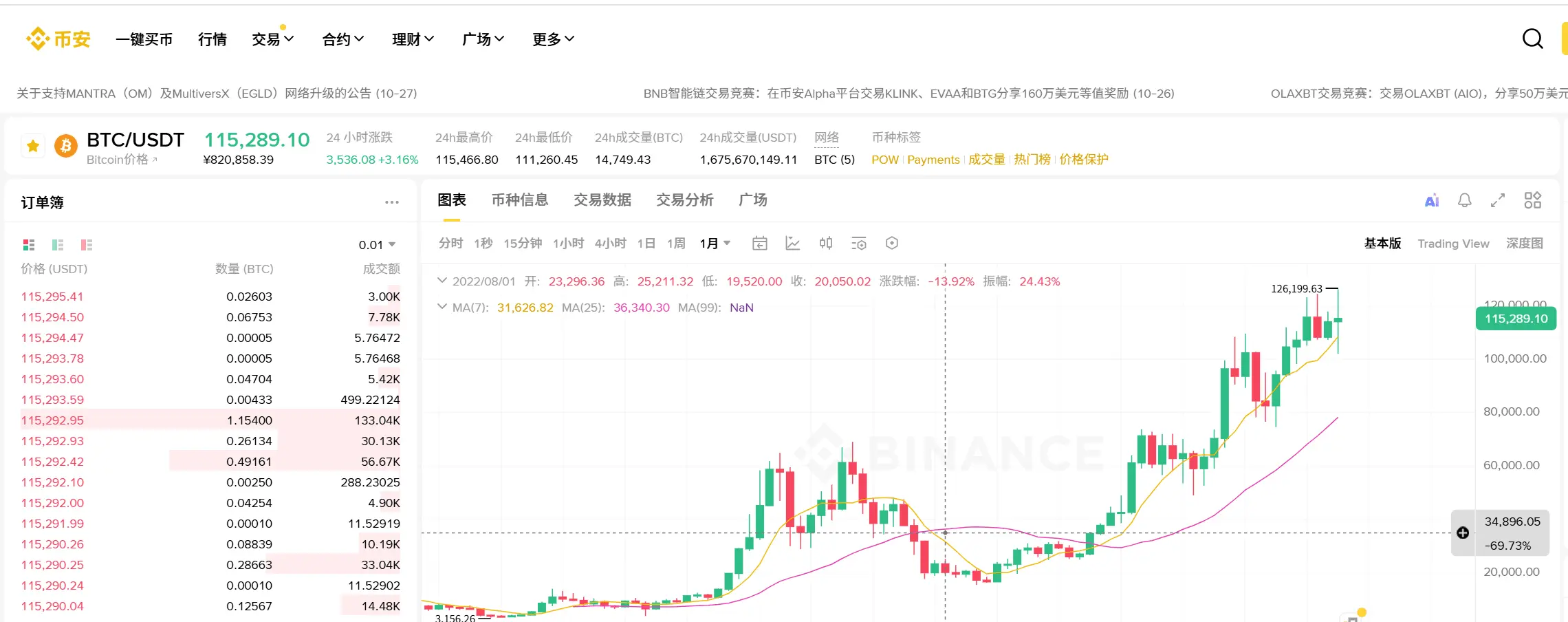Select the 1日 chart interval
This screenshot has width=1568, height=622.
point(646,243)
